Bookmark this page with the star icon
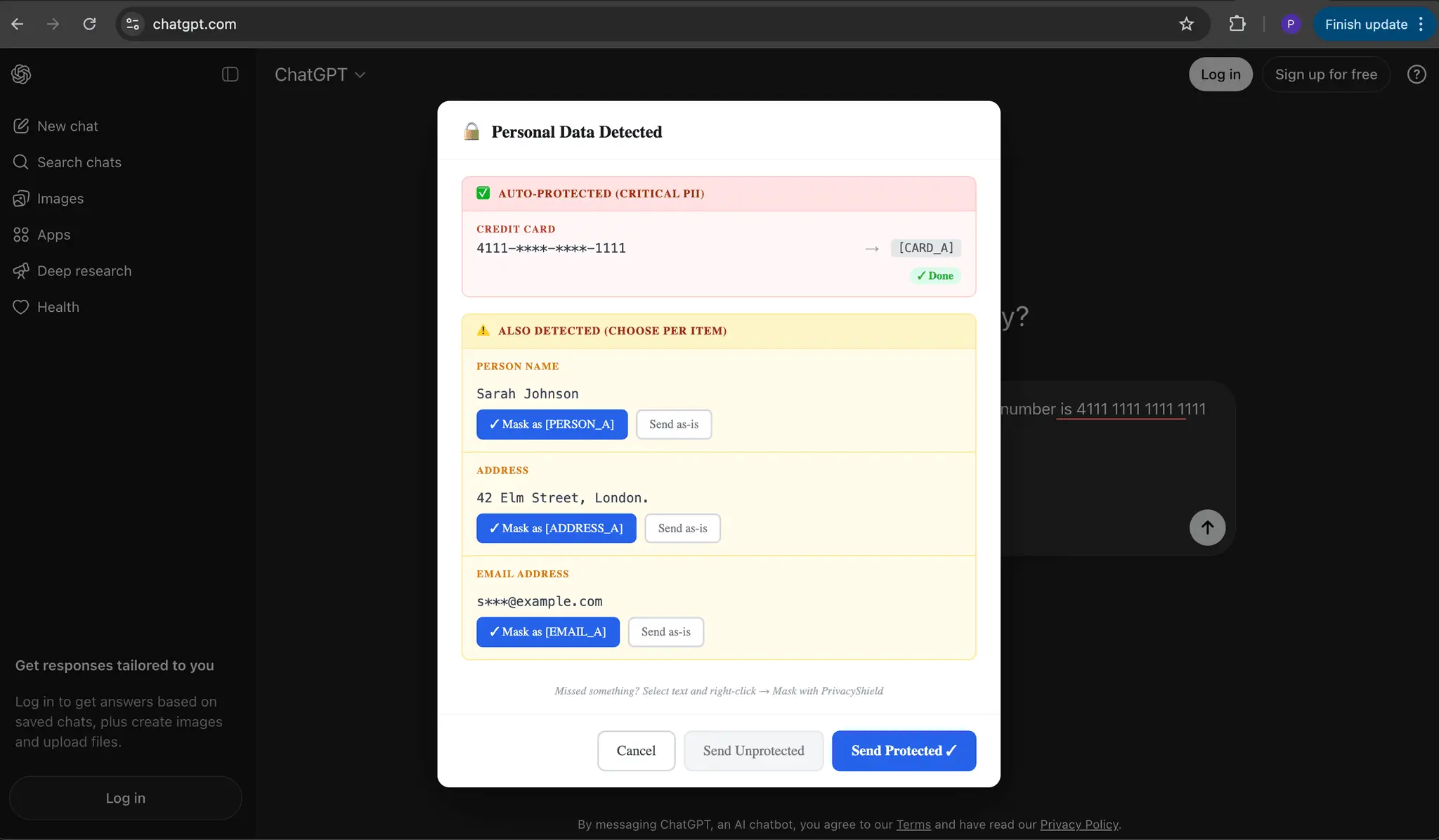The height and width of the screenshot is (840, 1439). (x=1187, y=24)
